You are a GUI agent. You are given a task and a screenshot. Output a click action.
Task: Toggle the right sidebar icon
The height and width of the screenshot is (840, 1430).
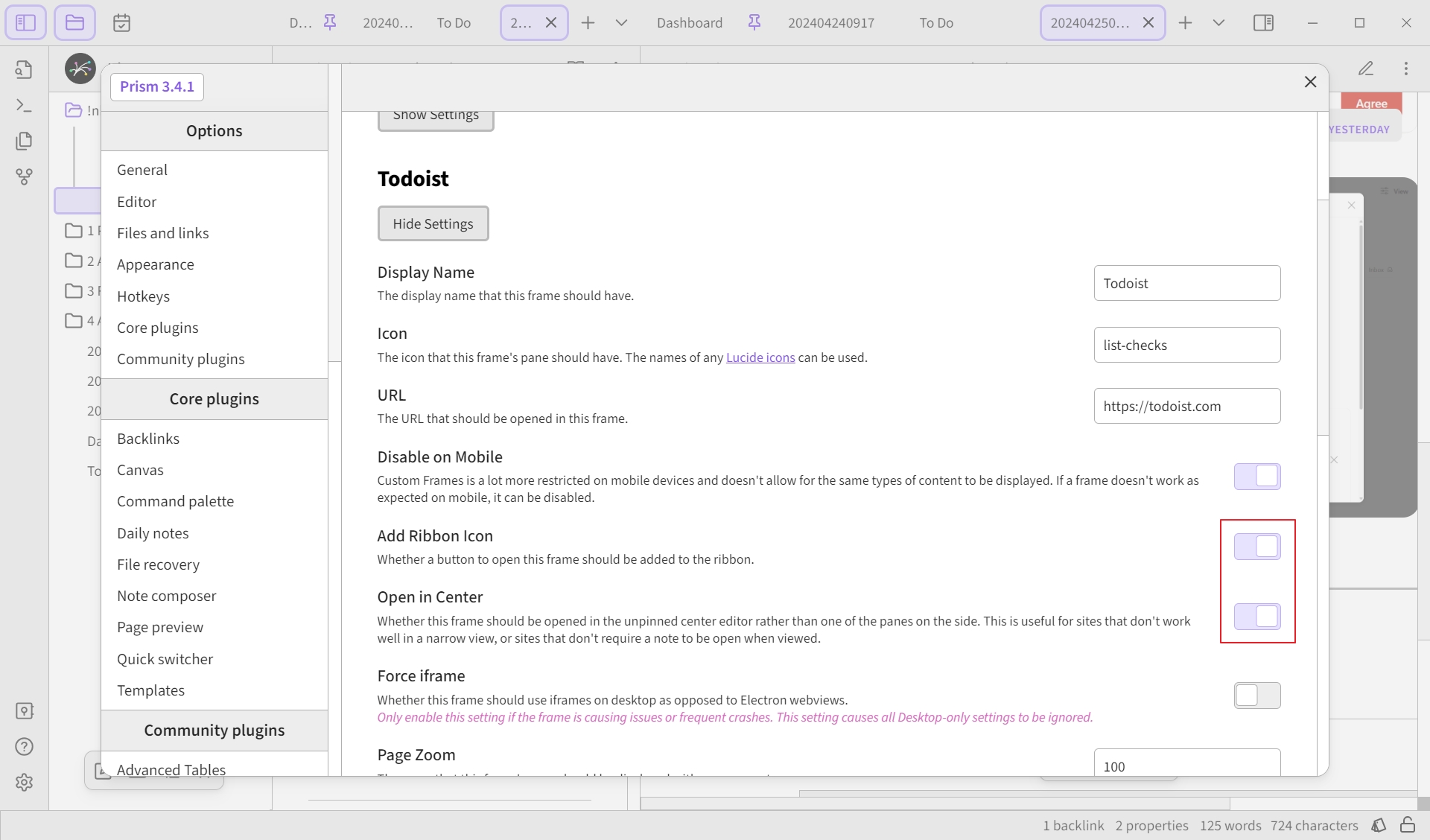click(1263, 23)
